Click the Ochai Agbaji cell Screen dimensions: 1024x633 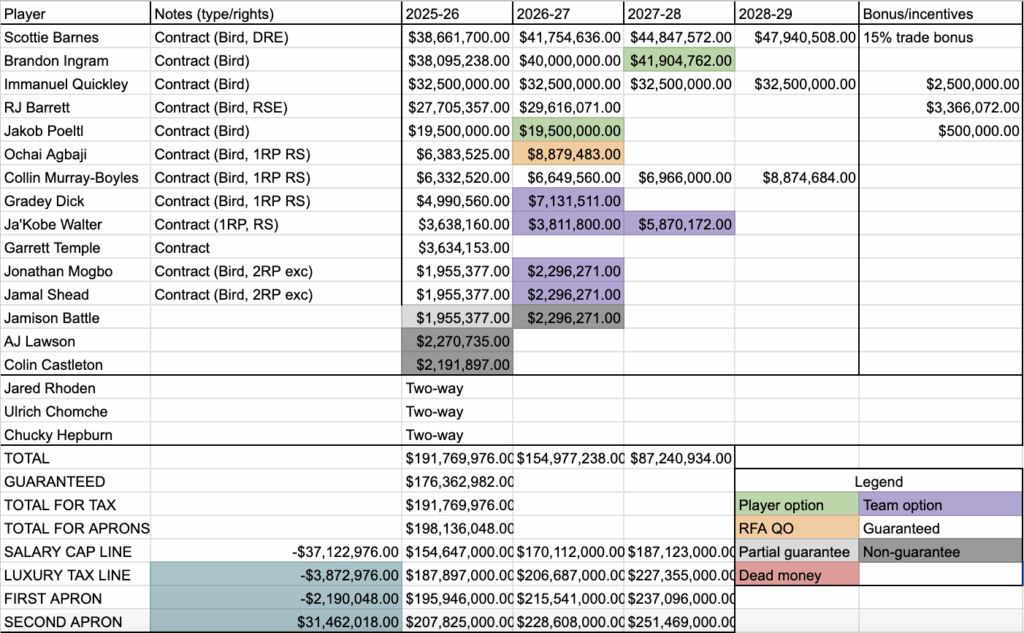(75, 154)
